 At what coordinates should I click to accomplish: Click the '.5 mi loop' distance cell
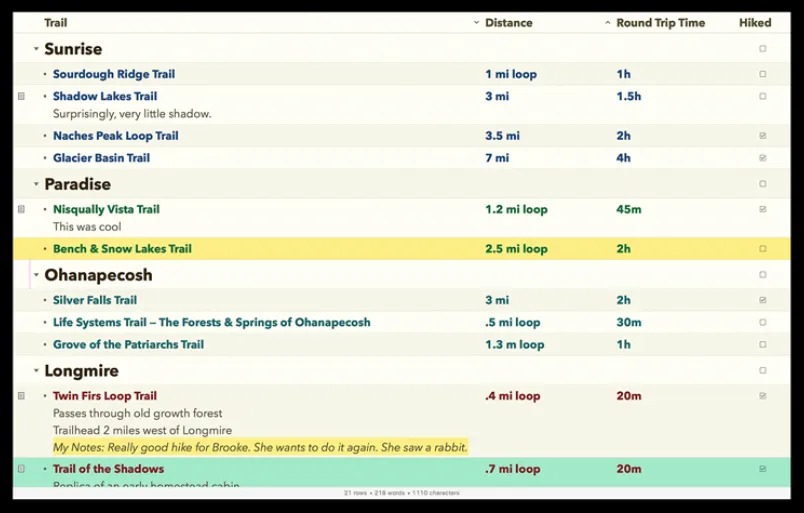pos(512,322)
